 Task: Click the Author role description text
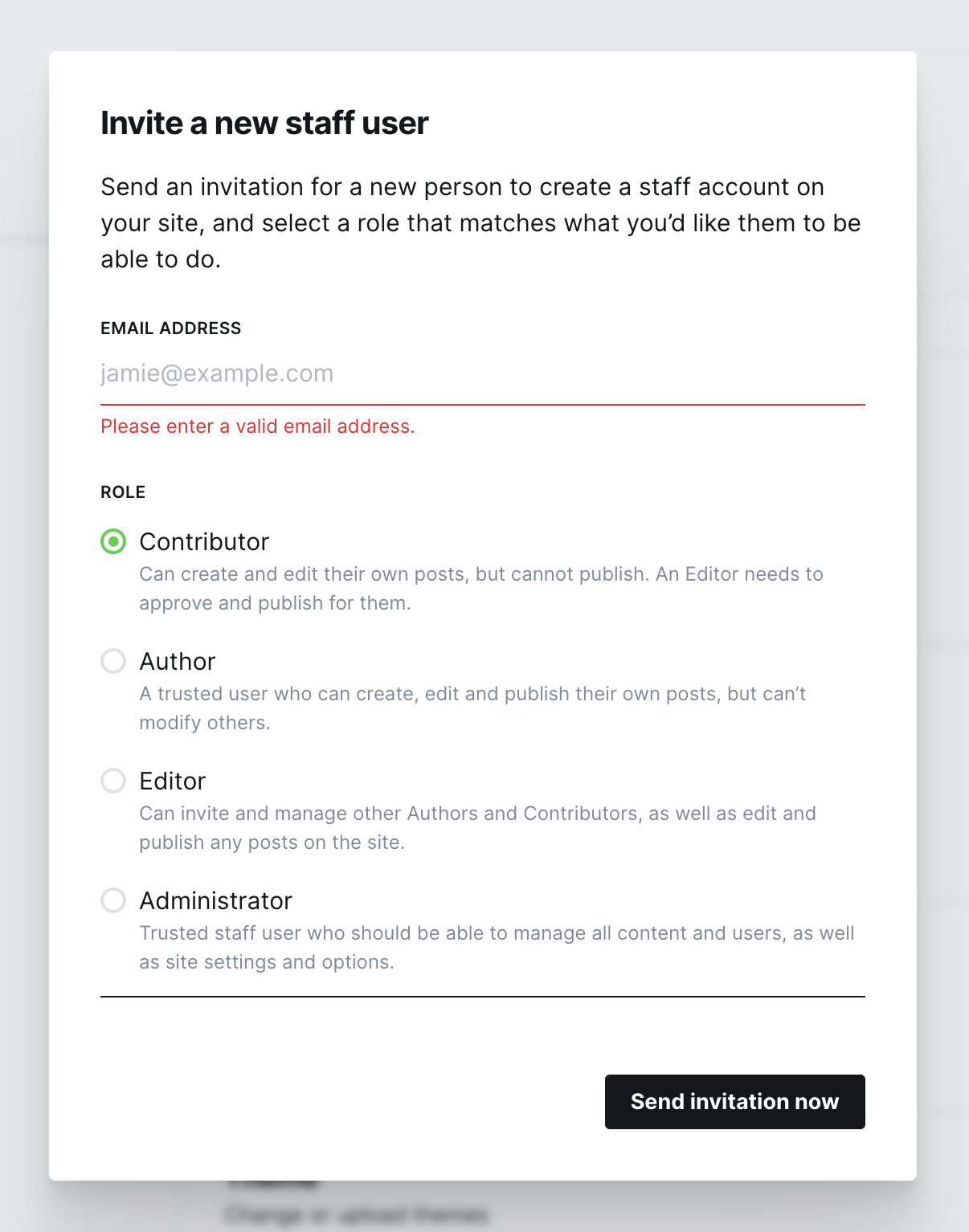tap(472, 708)
